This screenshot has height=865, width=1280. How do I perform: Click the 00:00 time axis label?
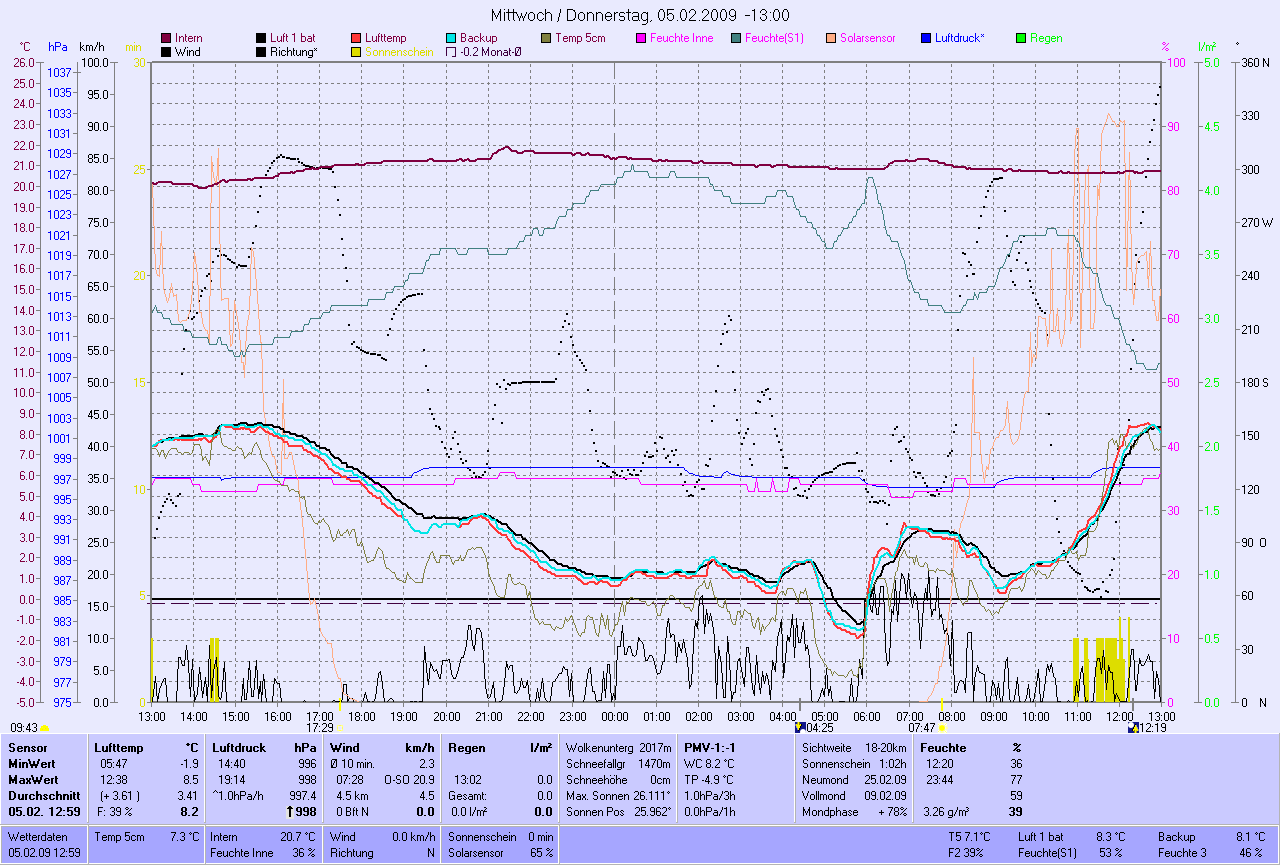pyautogui.click(x=614, y=716)
